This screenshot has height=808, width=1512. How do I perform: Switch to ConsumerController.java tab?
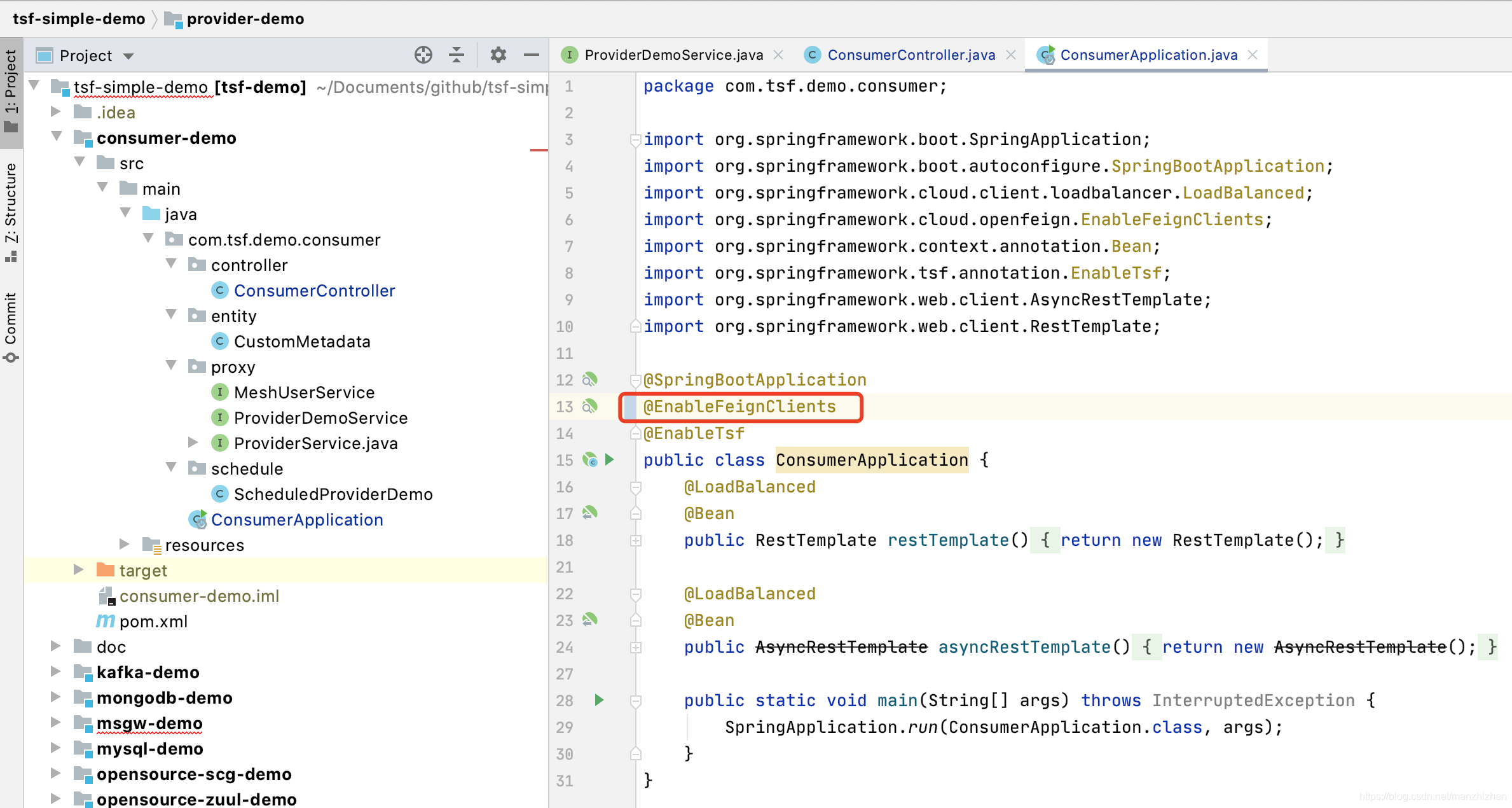pos(911,55)
